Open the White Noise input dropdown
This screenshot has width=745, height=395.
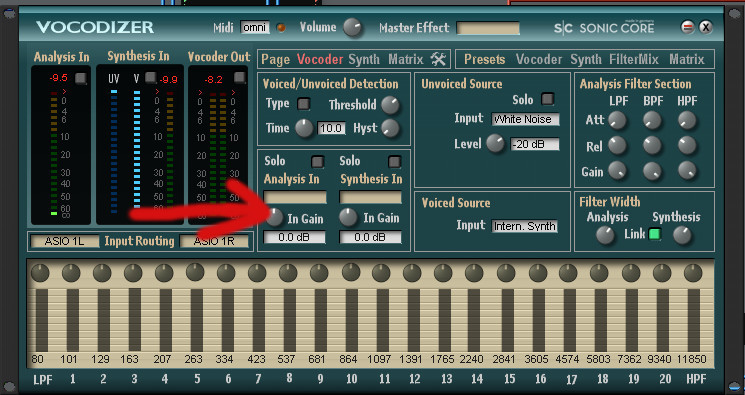[x=525, y=119]
